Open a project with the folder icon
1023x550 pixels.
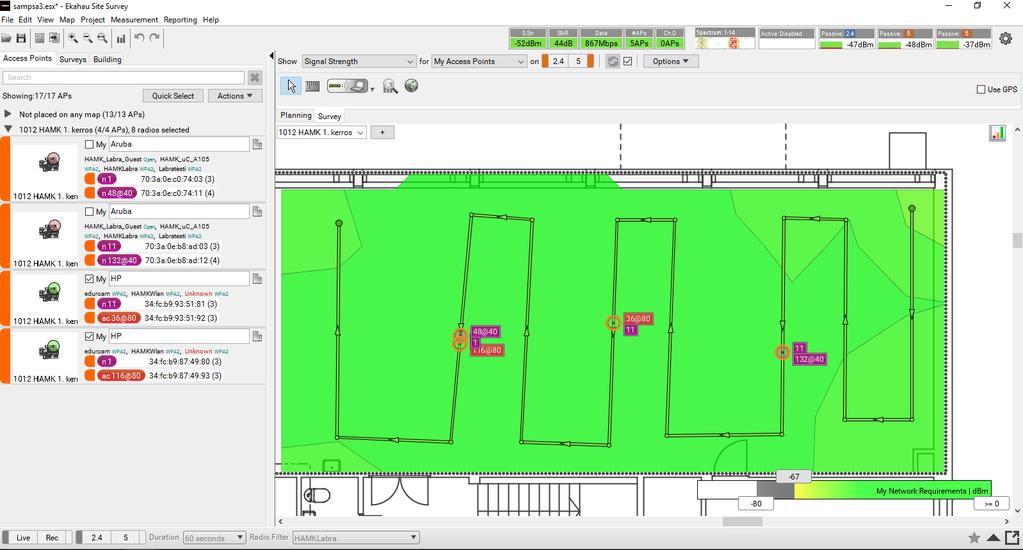[7, 38]
